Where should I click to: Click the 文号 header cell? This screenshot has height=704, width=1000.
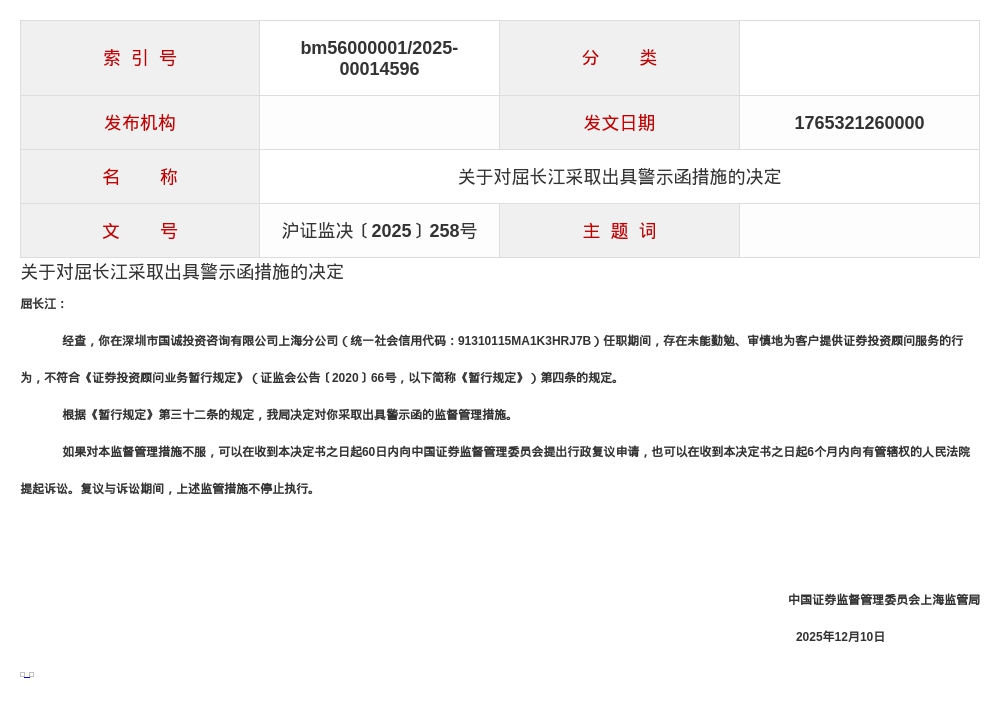[139, 230]
